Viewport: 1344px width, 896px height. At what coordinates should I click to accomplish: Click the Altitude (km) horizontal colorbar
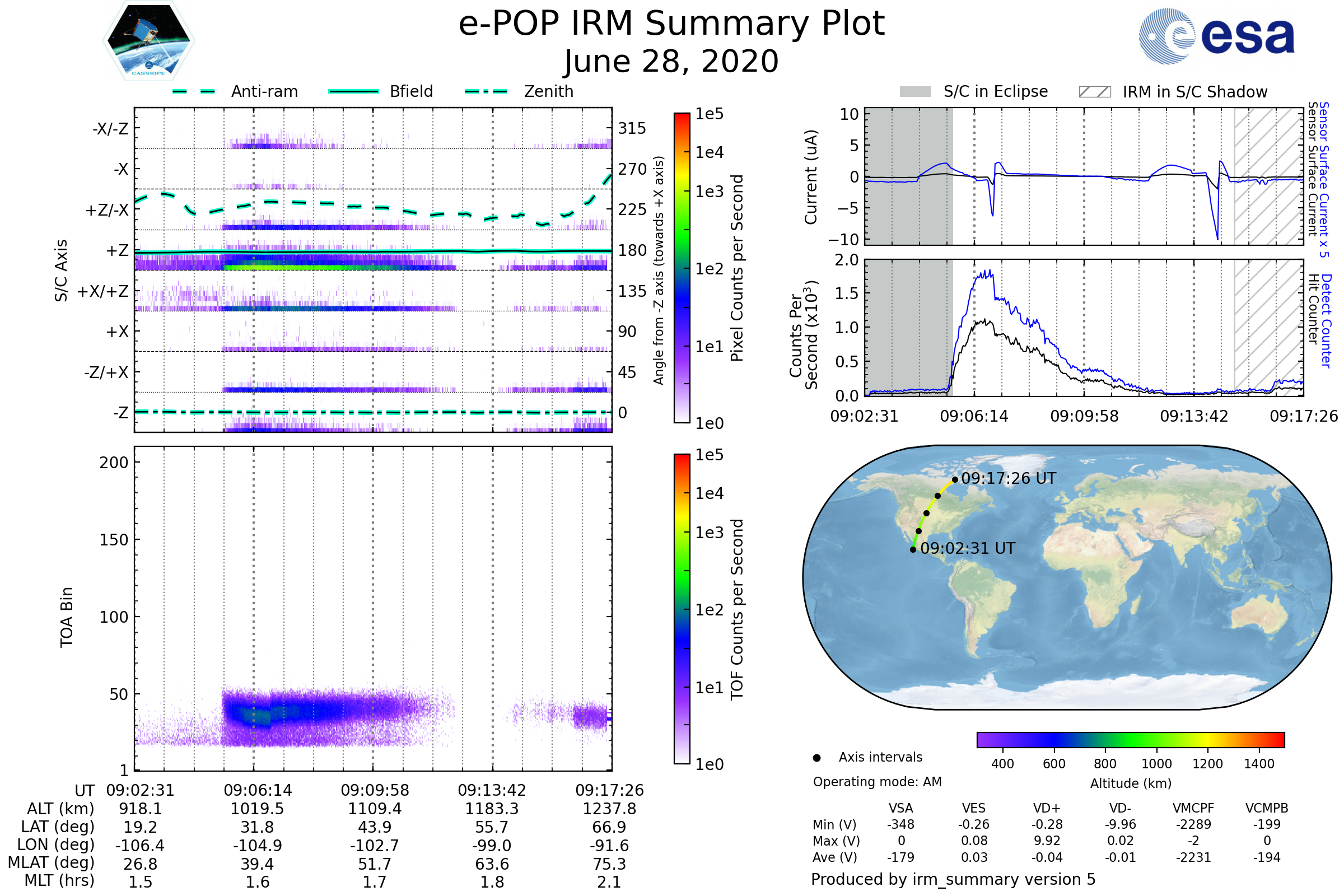pyautogui.click(x=1130, y=739)
